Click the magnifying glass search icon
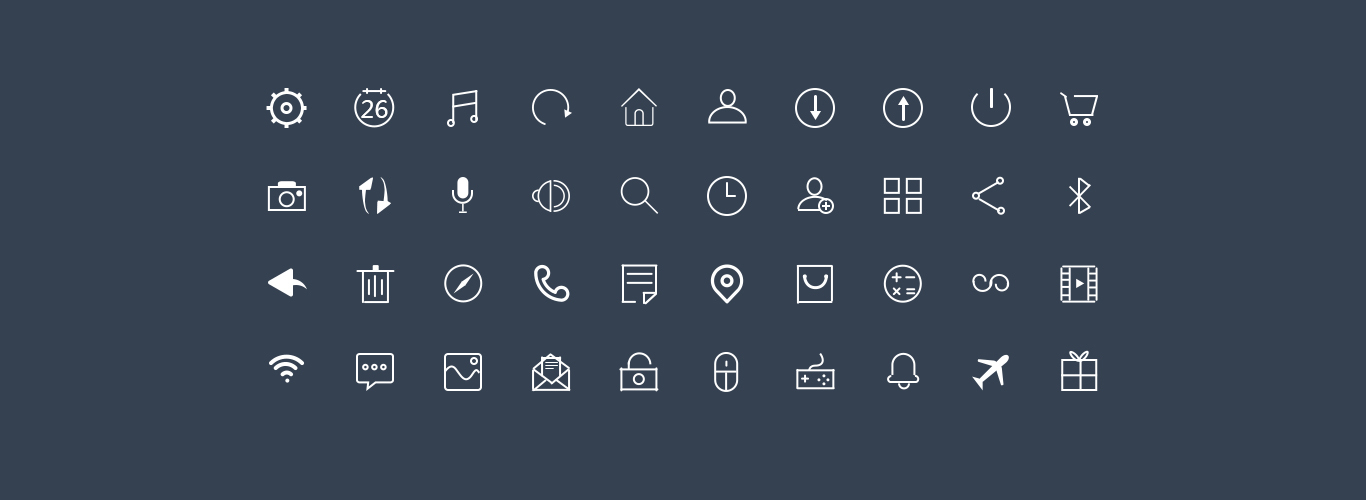1366x500 pixels. pyautogui.click(x=639, y=195)
